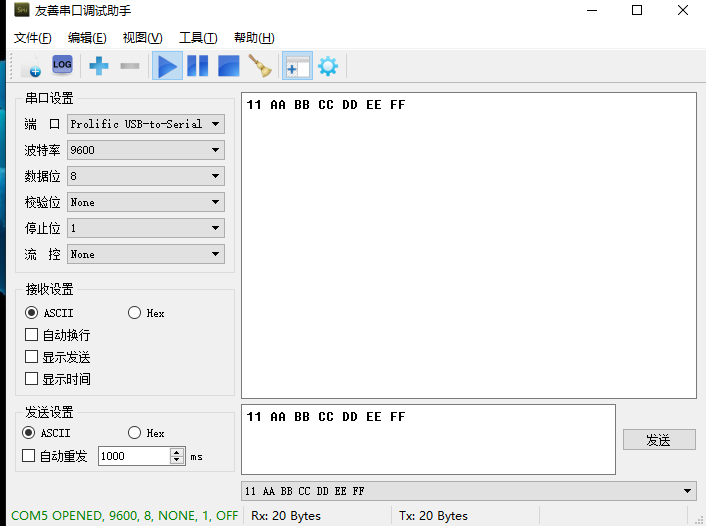Click the Rx: 20 Bytes status text

coord(286,516)
